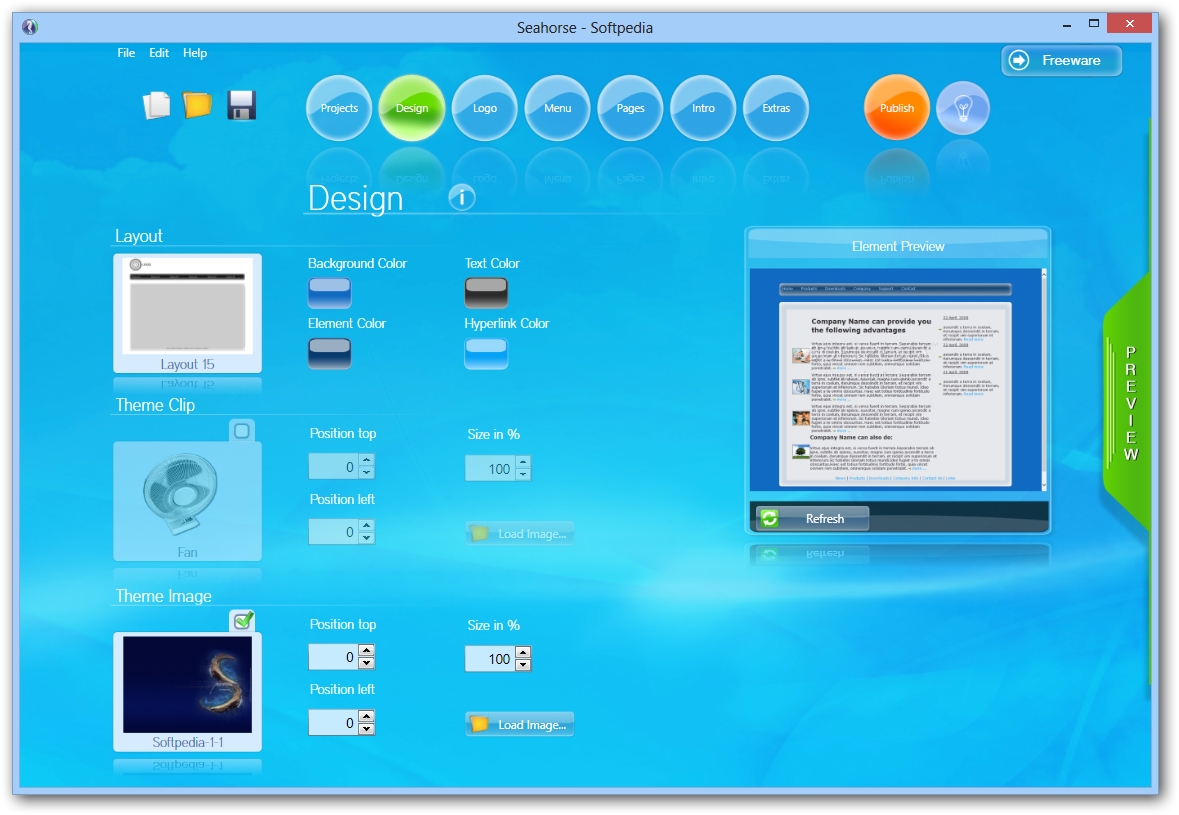Decrease Theme Image Position top value

coord(366,662)
